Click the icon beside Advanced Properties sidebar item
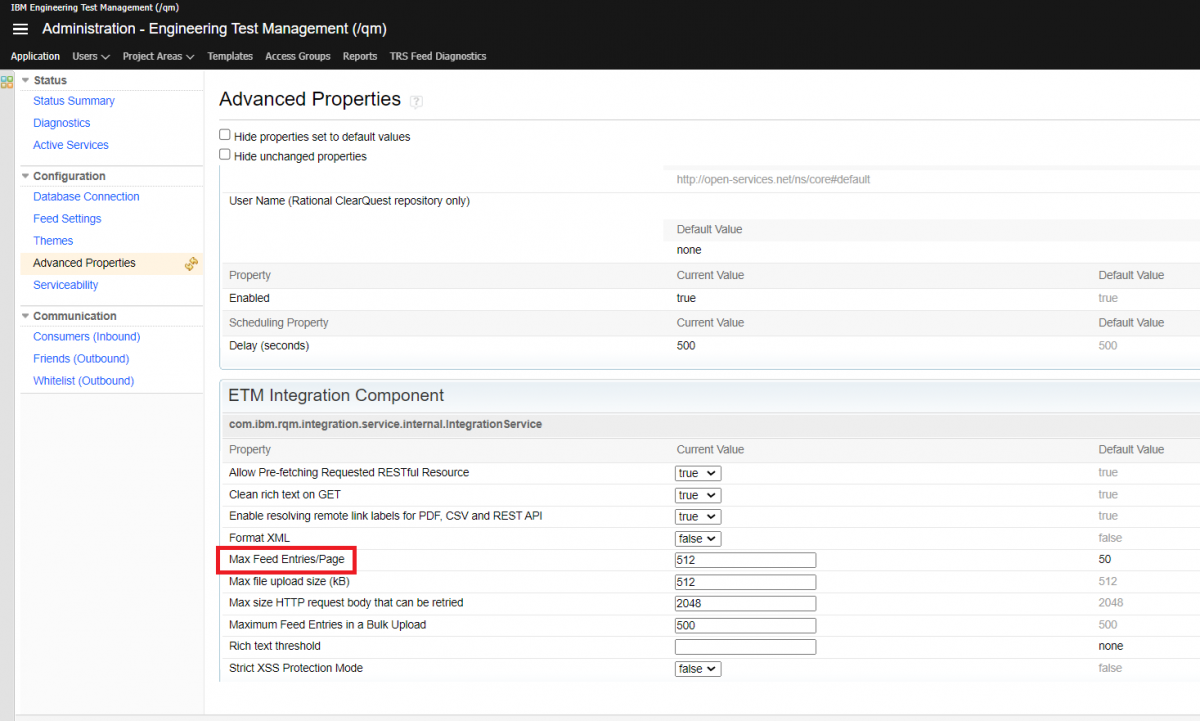The height and width of the screenshot is (721, 1200). (191, 264)
